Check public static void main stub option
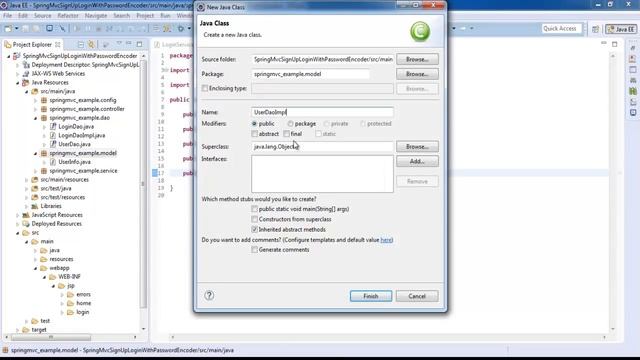640x360 pixels. point(254,209)
